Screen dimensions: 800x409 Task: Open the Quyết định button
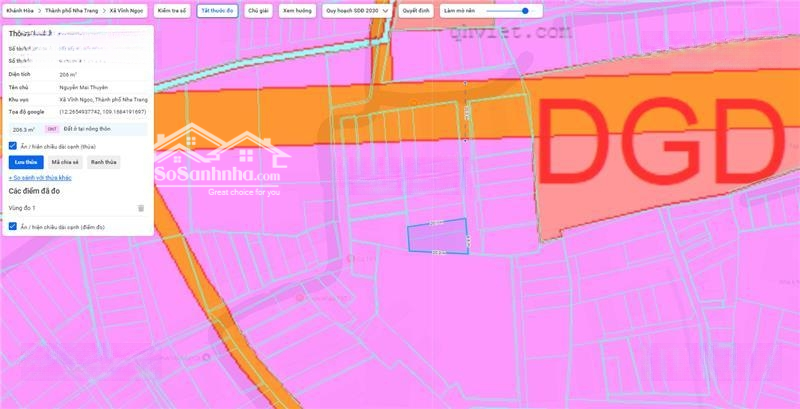pyautogui.click(x=416, y=10)
